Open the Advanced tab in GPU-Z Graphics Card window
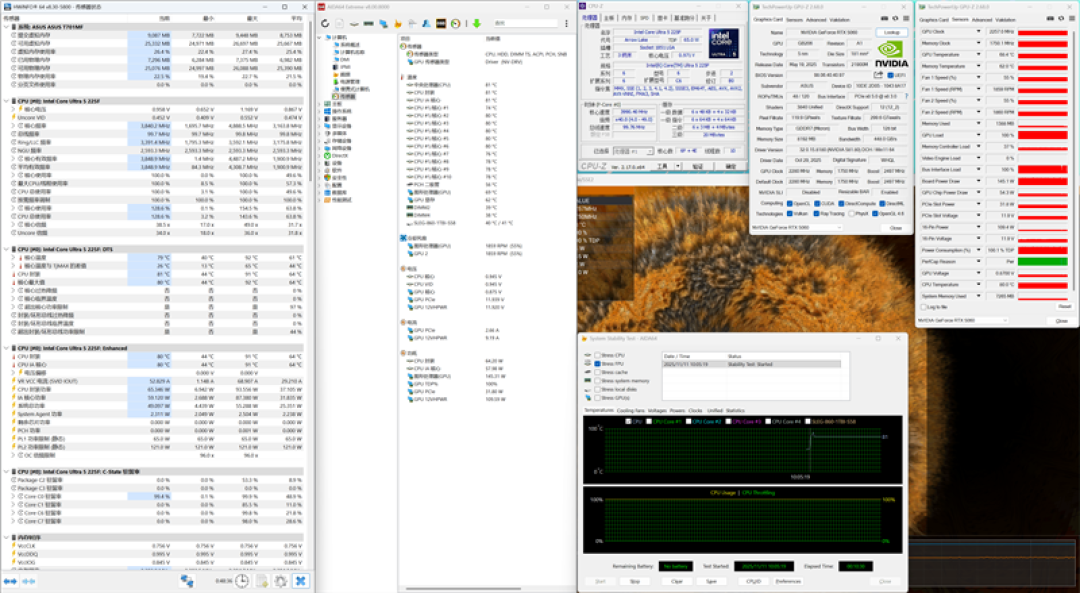This screenshot has width=1080, height=593. (x=816, y=20)
